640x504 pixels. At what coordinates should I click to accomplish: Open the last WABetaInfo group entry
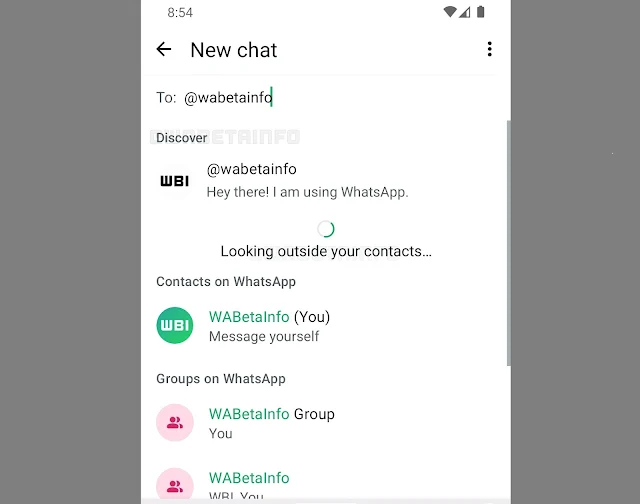tap(326, 484)
